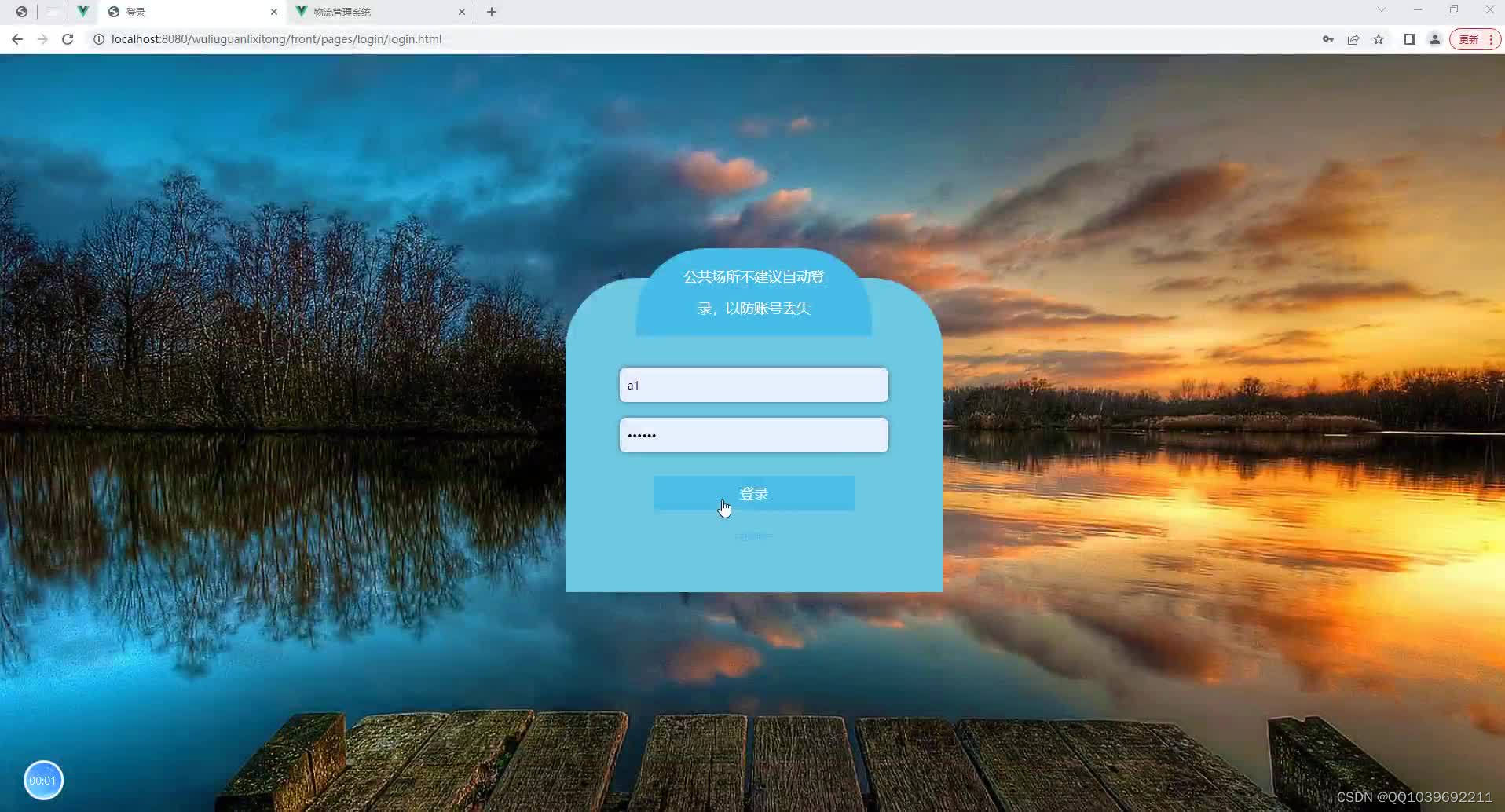The height and width of the screenshot is (812, 1505).
Task: Share this page via the share icon
Action: (x=1353, y=39)
